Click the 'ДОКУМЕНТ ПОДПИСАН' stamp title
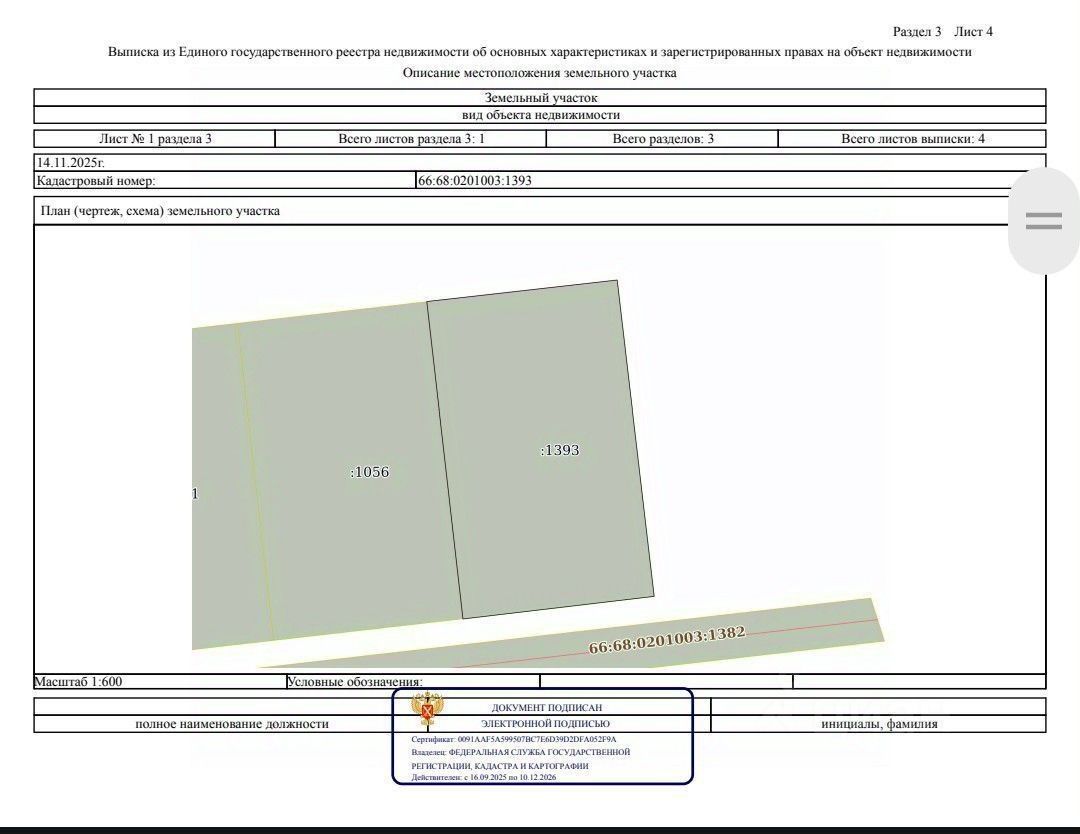 [546, 708]
